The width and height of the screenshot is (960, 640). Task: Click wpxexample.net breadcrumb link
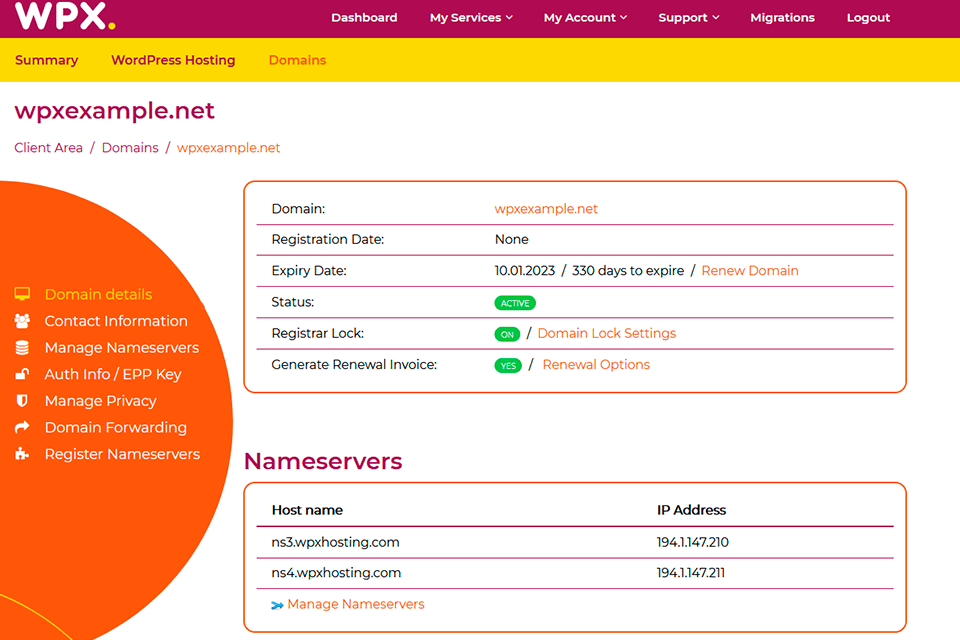click(228, 148)
